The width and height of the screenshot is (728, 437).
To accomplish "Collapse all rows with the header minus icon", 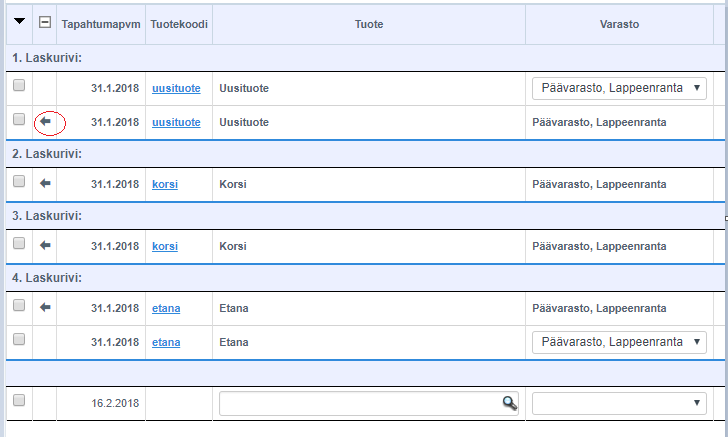I will [45, 22].
